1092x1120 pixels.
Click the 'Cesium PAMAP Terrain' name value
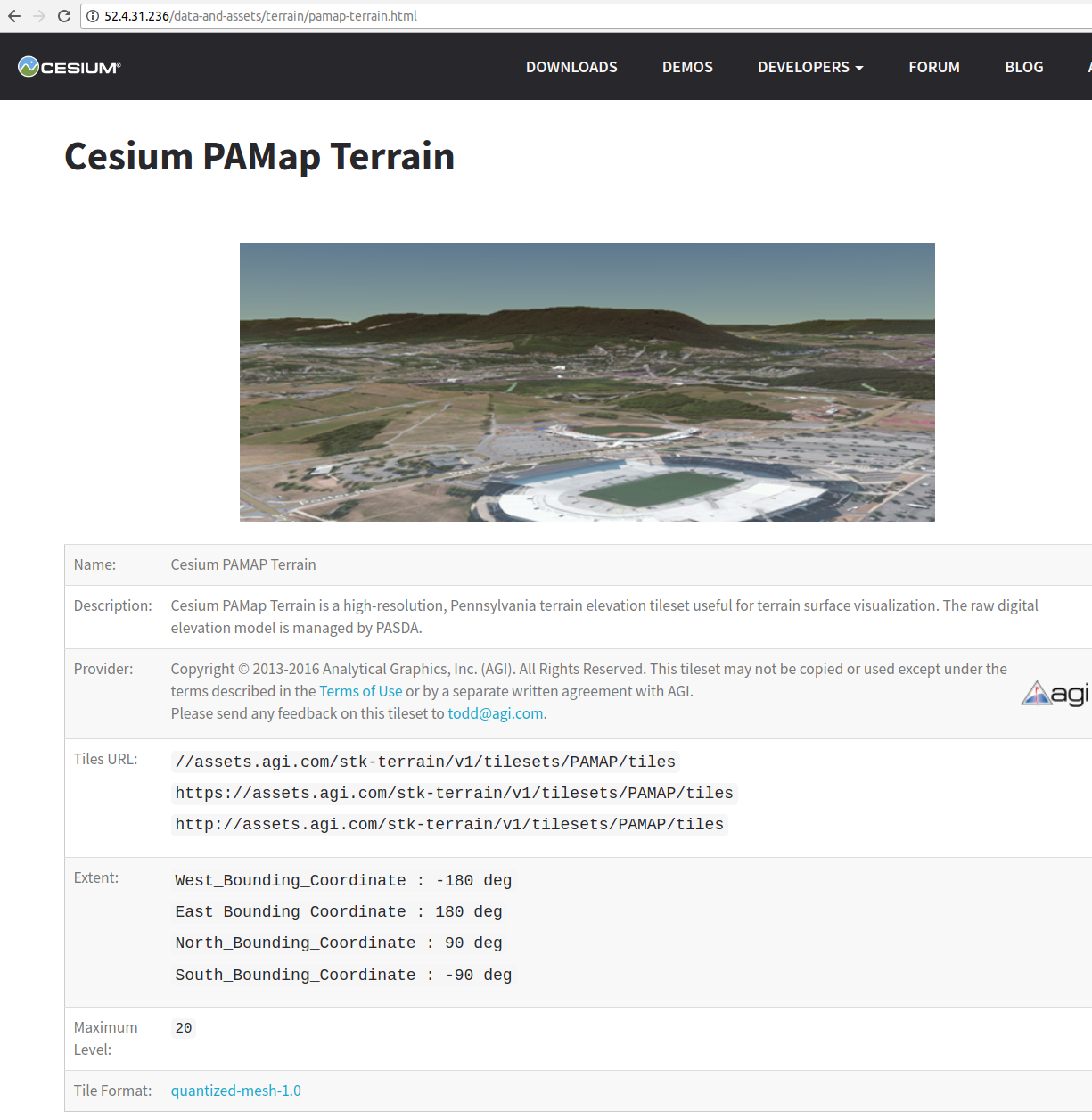[x=243, y=564]
